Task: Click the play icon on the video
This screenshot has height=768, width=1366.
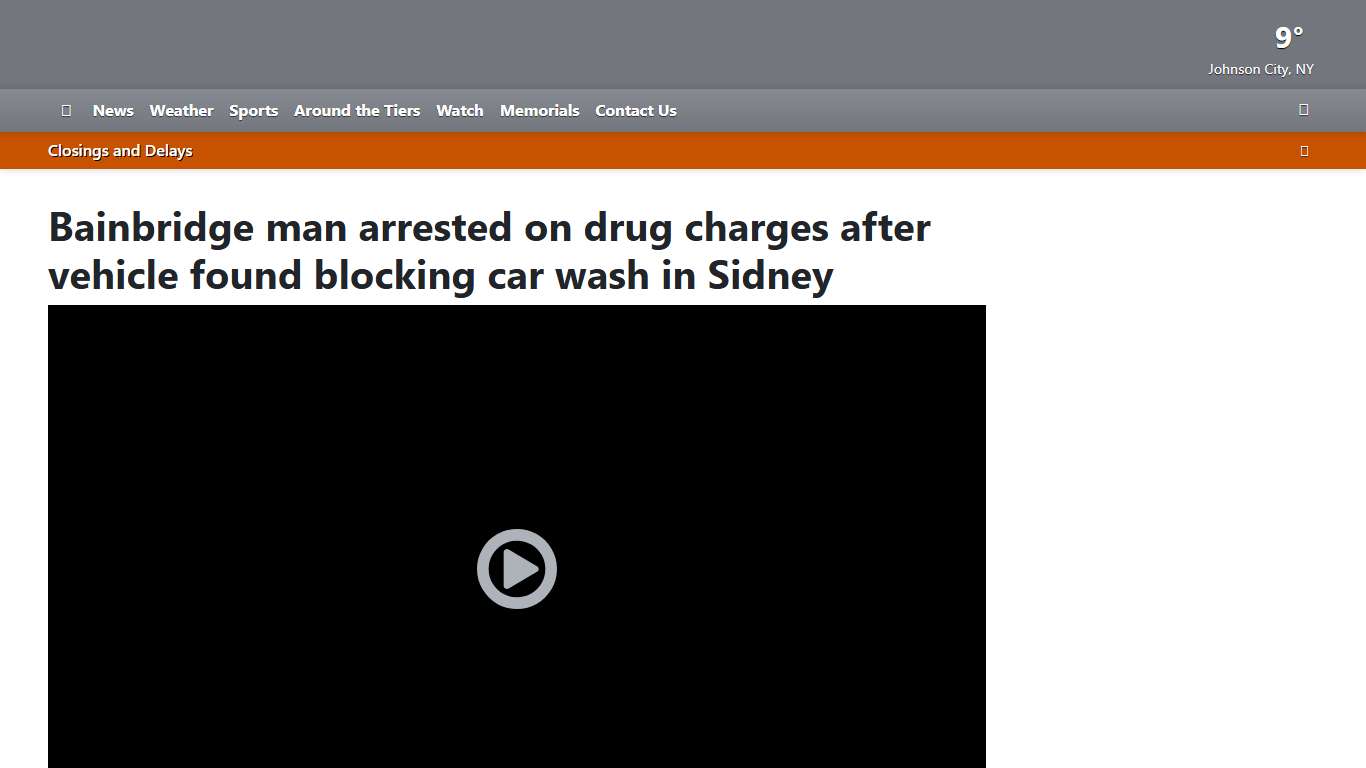Action: [516, 568]
